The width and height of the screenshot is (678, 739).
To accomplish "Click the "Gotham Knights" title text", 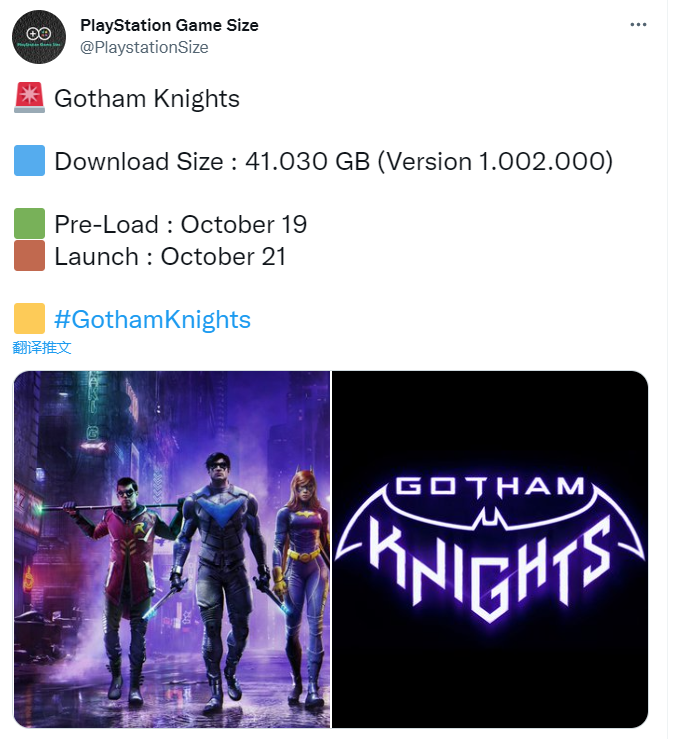I will pos(147,99).
